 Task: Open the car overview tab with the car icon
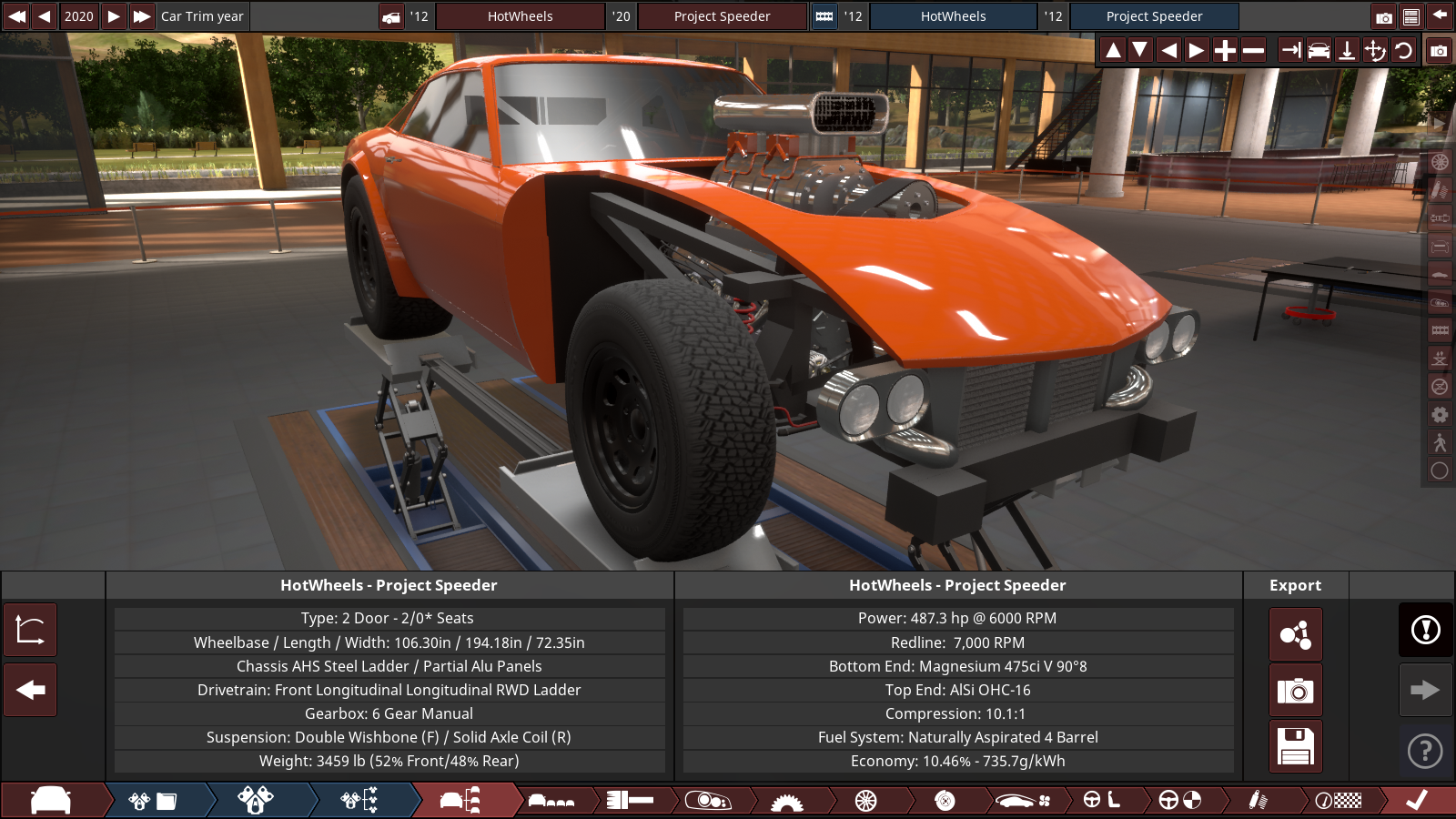51,800
